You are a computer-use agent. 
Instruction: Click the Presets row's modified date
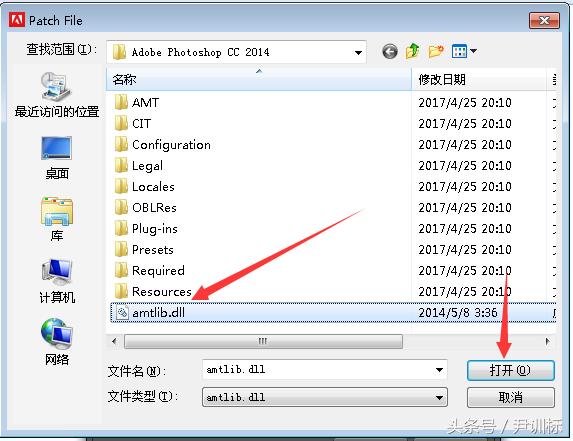click(x=465, y=250)
